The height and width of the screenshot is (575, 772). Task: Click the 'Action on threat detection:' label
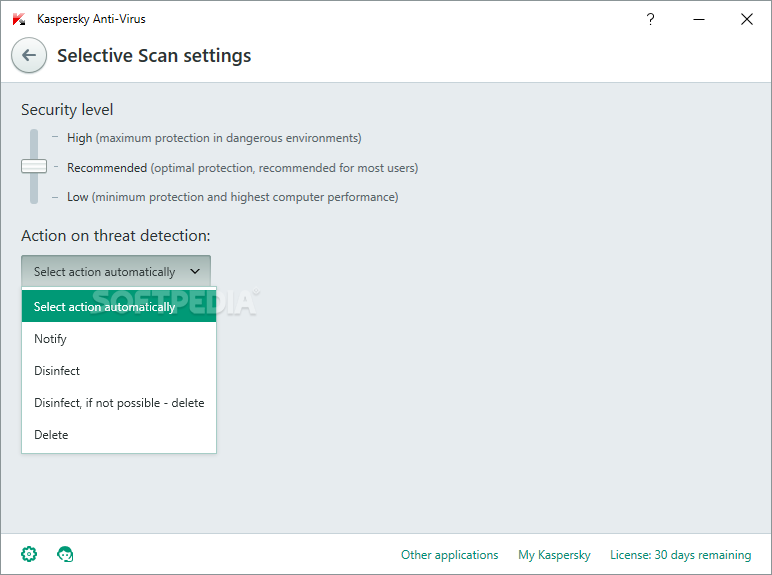[116, 235]
